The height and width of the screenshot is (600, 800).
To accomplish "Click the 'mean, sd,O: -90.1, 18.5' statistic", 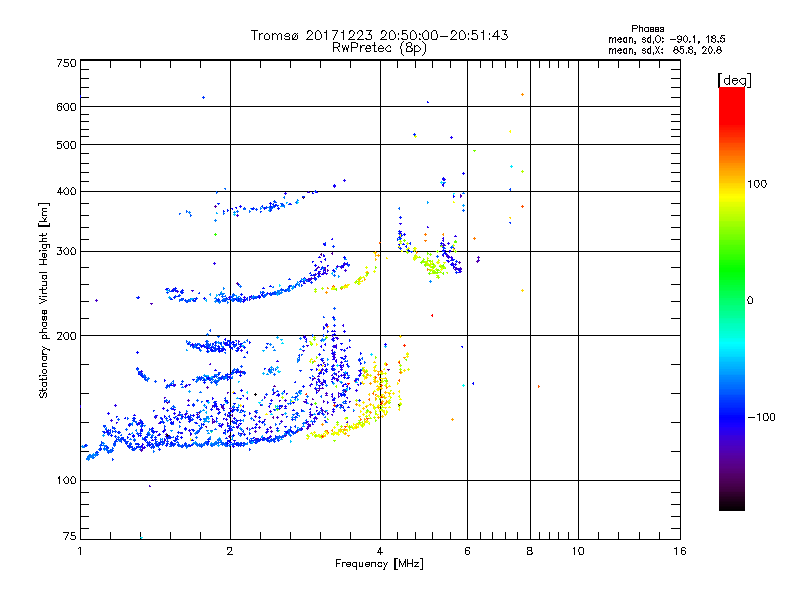I will (667, 39).
